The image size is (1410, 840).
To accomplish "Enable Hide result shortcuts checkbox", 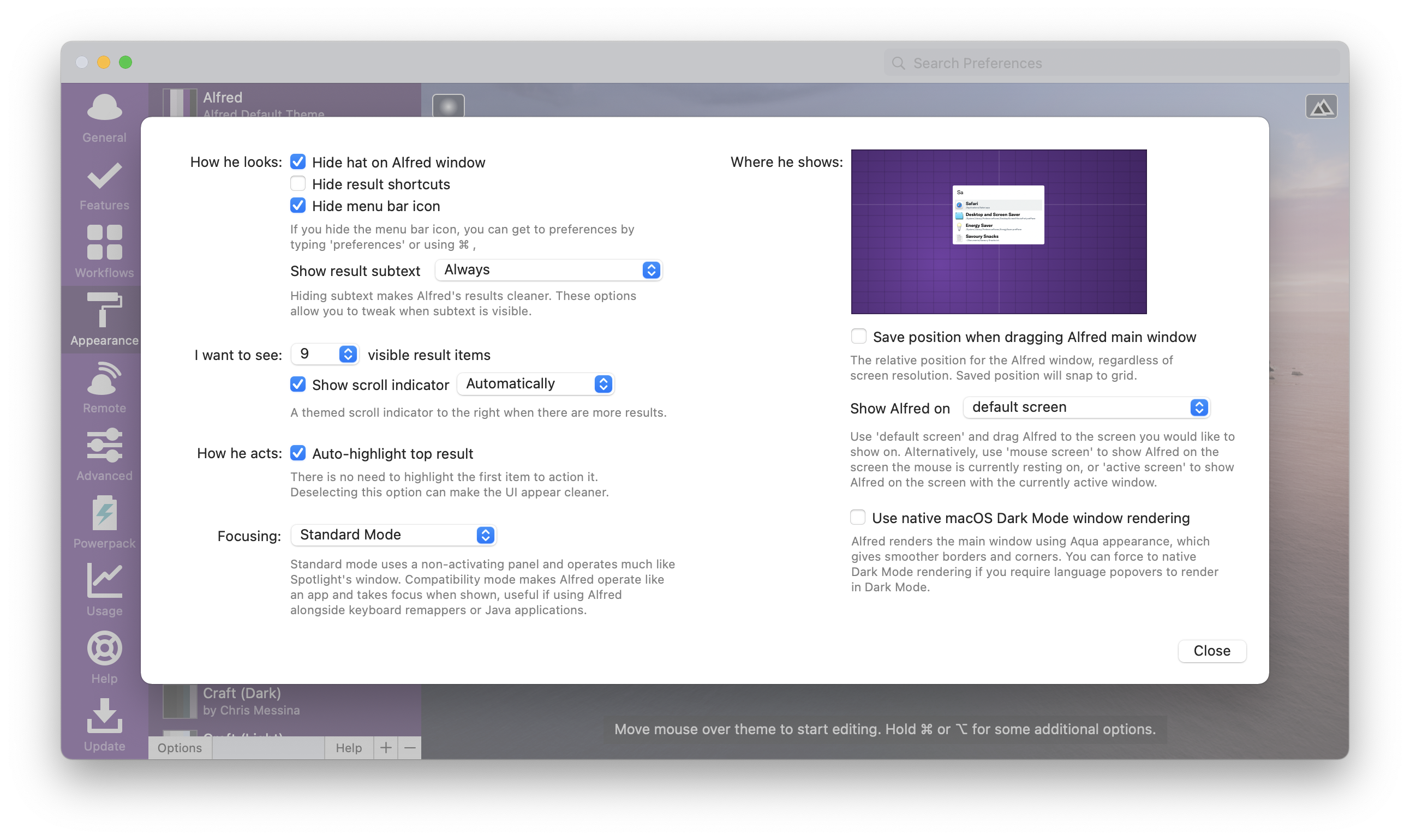I will pos(298,184).
